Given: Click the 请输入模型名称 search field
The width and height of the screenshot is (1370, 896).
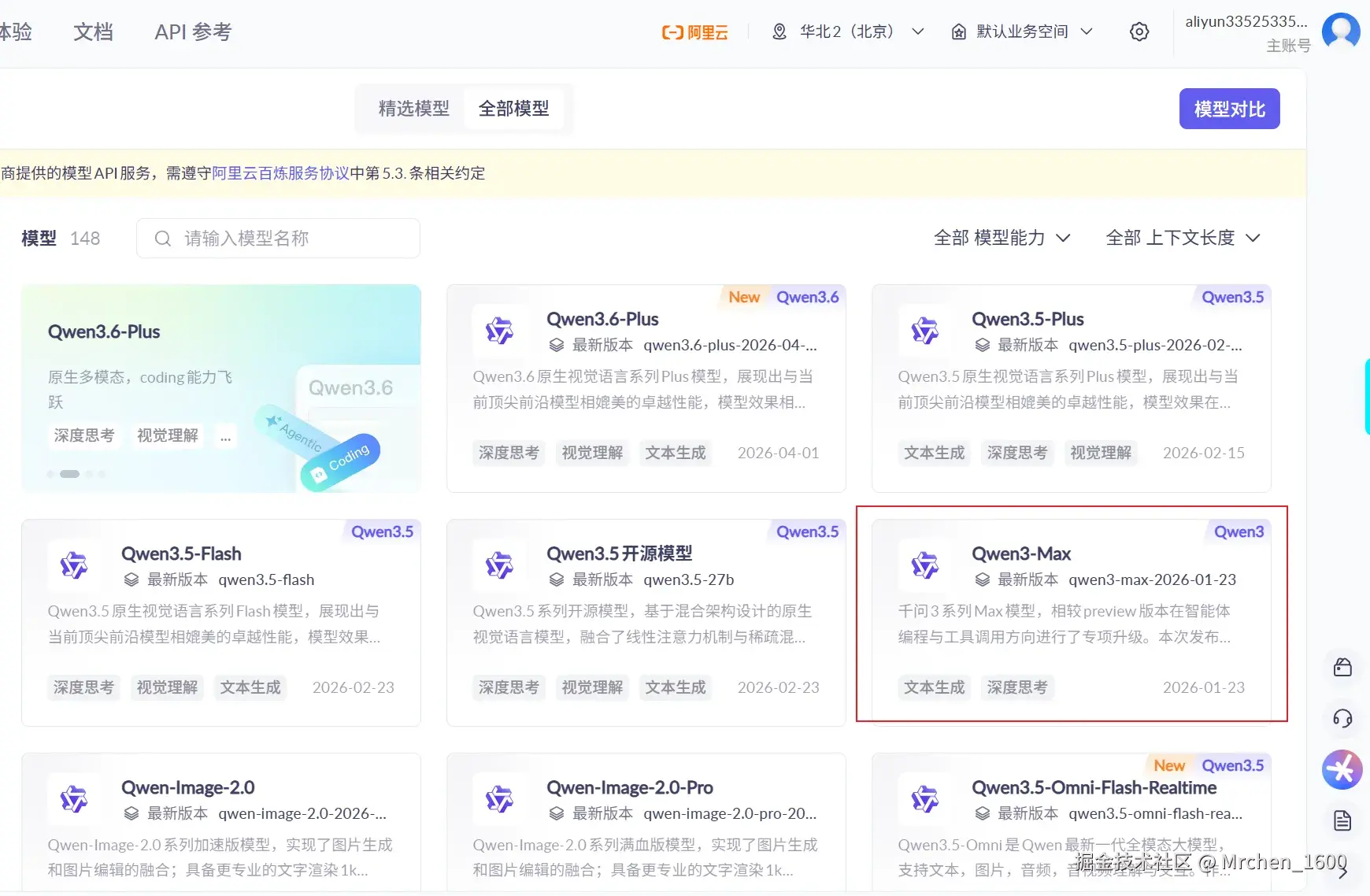Looking at the screenshot, I should pyautogui.click(x=278, y=238).
